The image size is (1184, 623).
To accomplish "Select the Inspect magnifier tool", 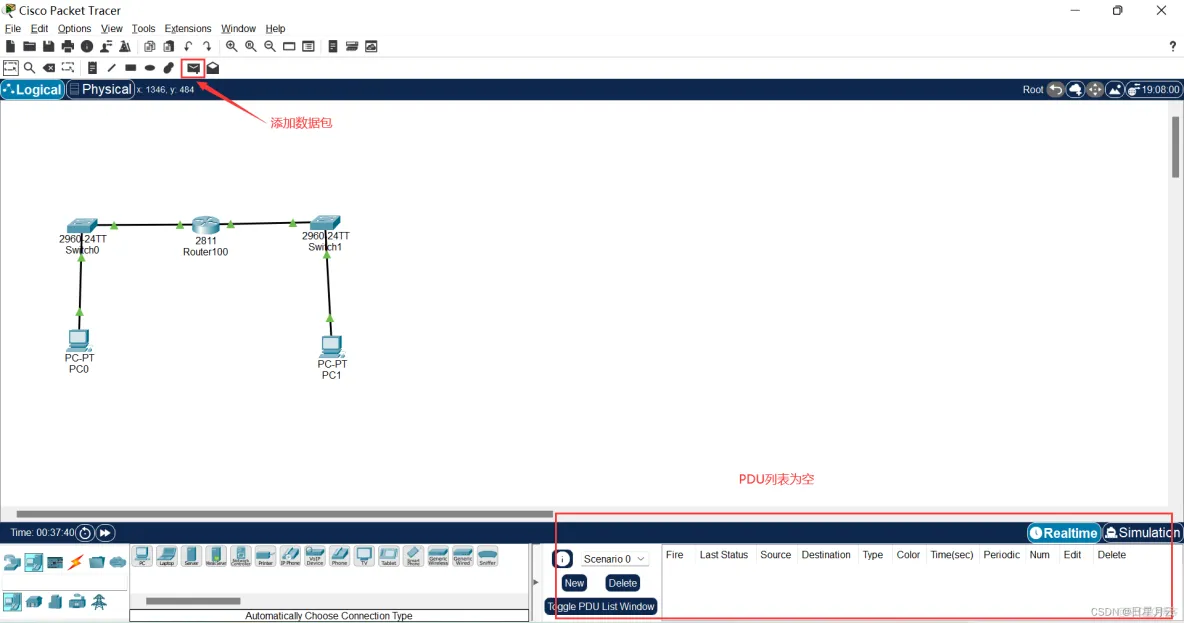I will pyautogui.click(x=29, y=68).
